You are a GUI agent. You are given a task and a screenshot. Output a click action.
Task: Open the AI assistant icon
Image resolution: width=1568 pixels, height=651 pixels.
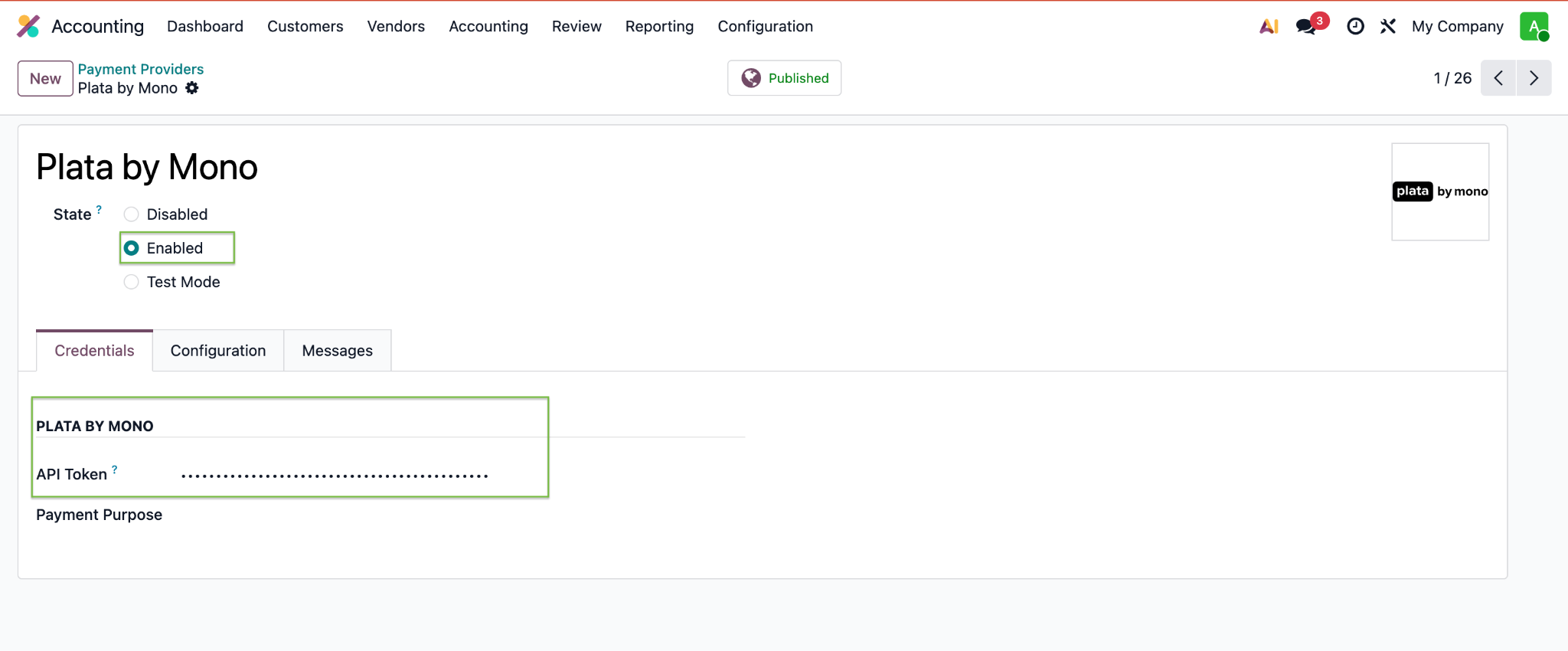point(1269,26)
